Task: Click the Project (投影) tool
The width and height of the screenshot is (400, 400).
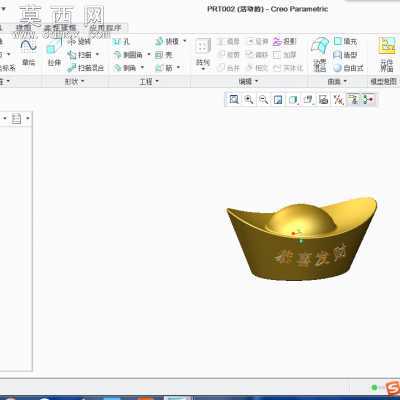Action: click(x=284, y=41)
